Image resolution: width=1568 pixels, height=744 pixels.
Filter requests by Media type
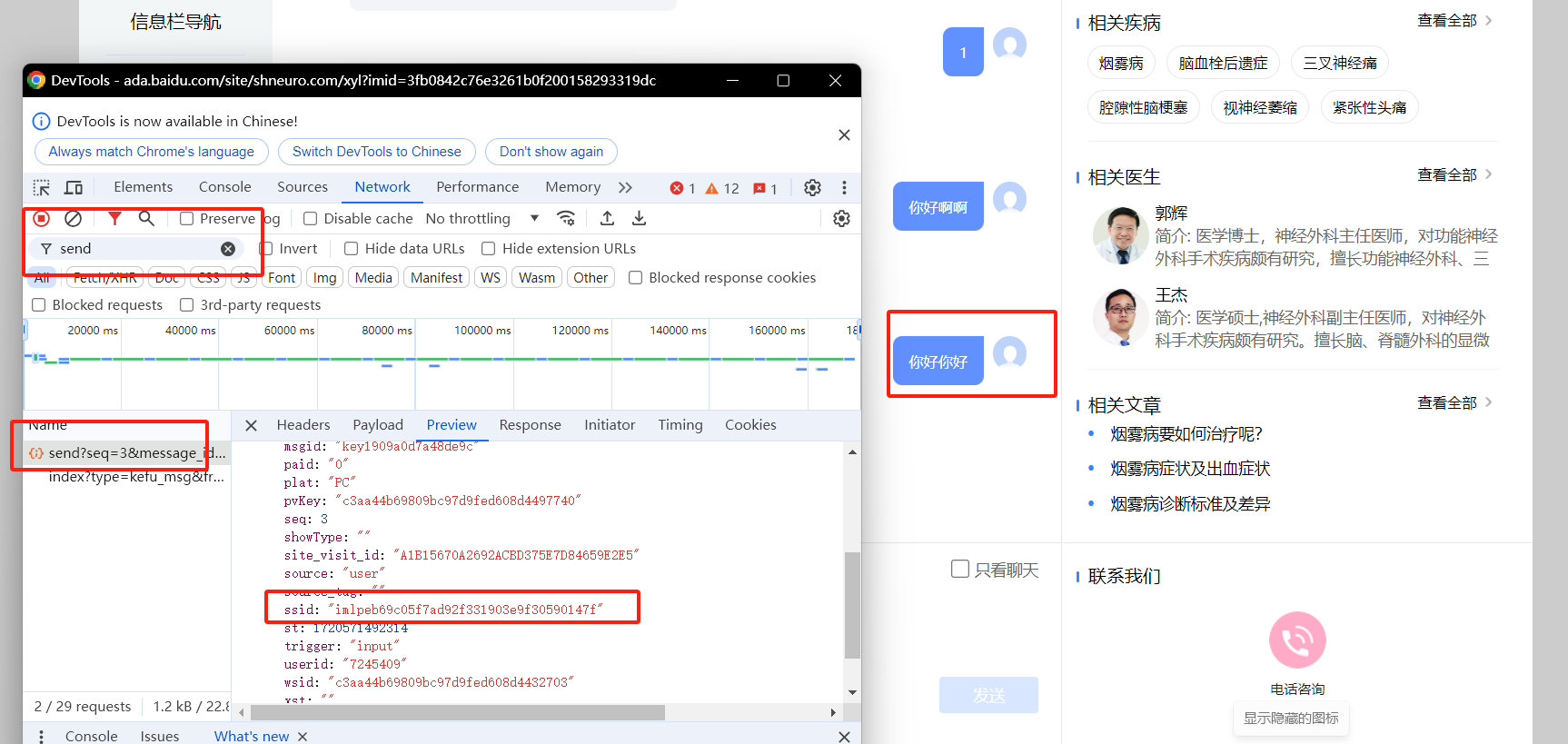pos(373,278)
